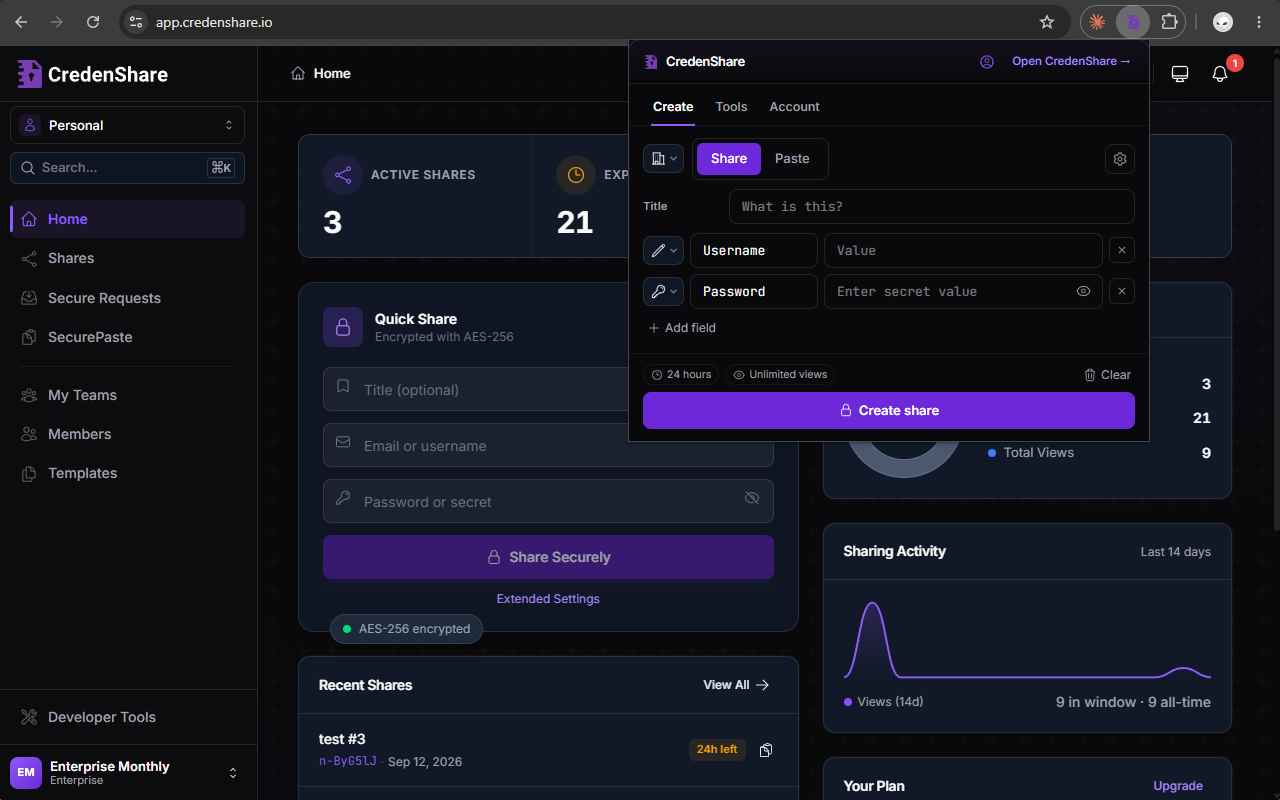Click the Share Securely button
The width and height of the screenshot is (1280, 800).
coord(548,557)
